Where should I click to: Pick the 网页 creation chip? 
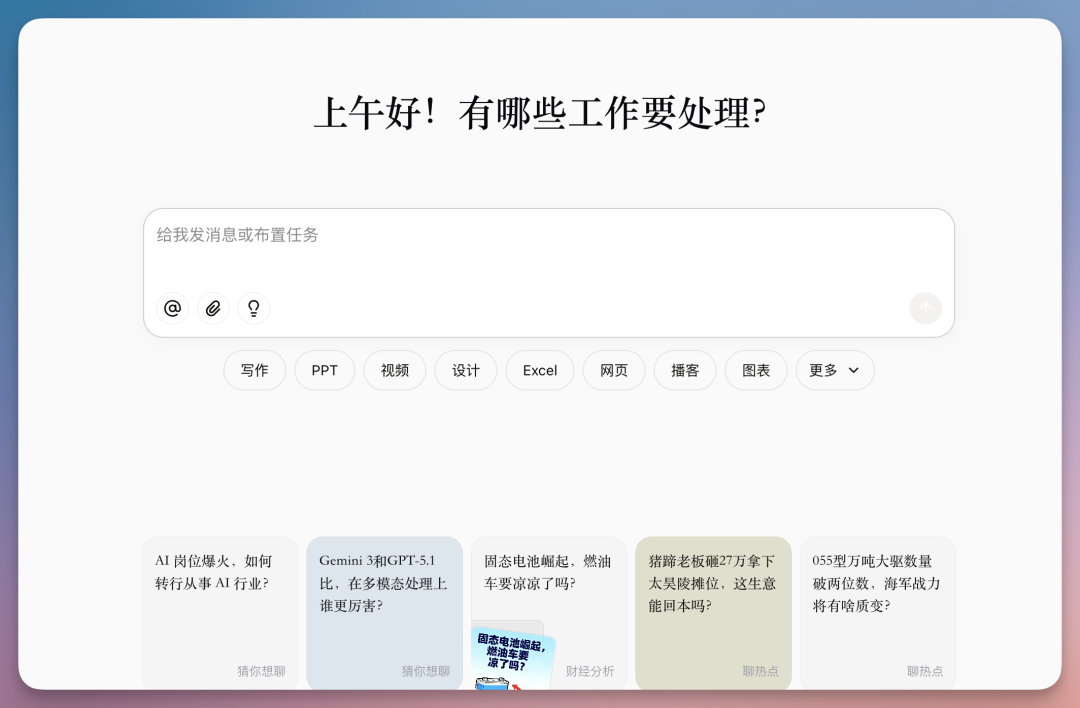tap(613, 370)
